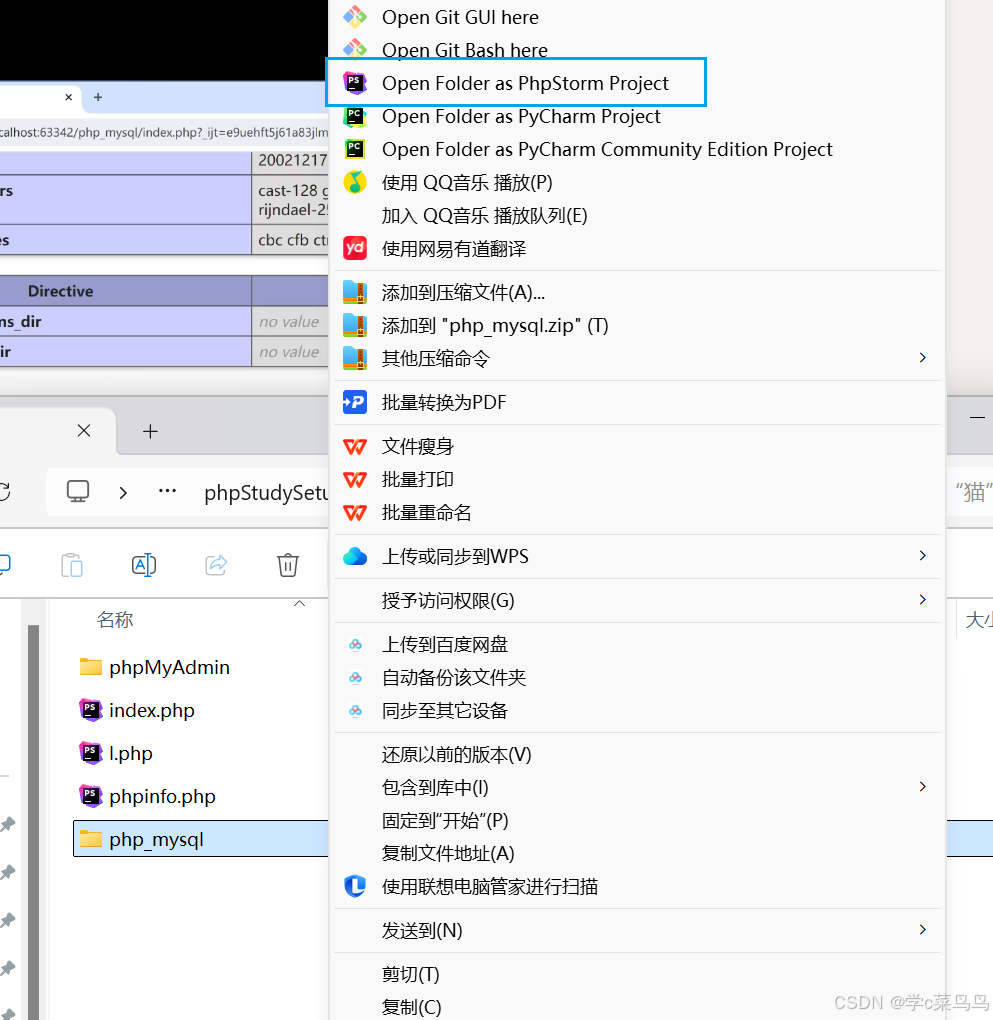Open the address bar ellipsis overflow
993x1020 pixels.
click(167, 491)
